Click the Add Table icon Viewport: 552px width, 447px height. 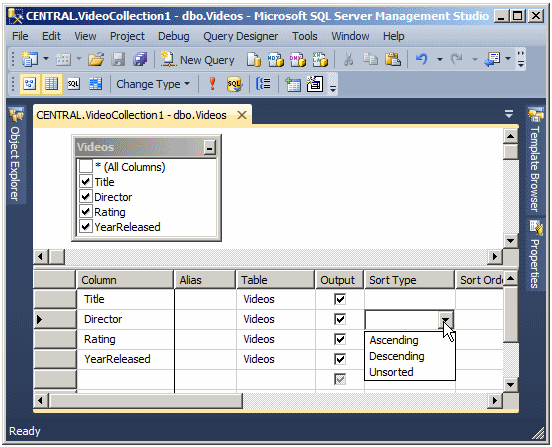click(x=293, y=84)
